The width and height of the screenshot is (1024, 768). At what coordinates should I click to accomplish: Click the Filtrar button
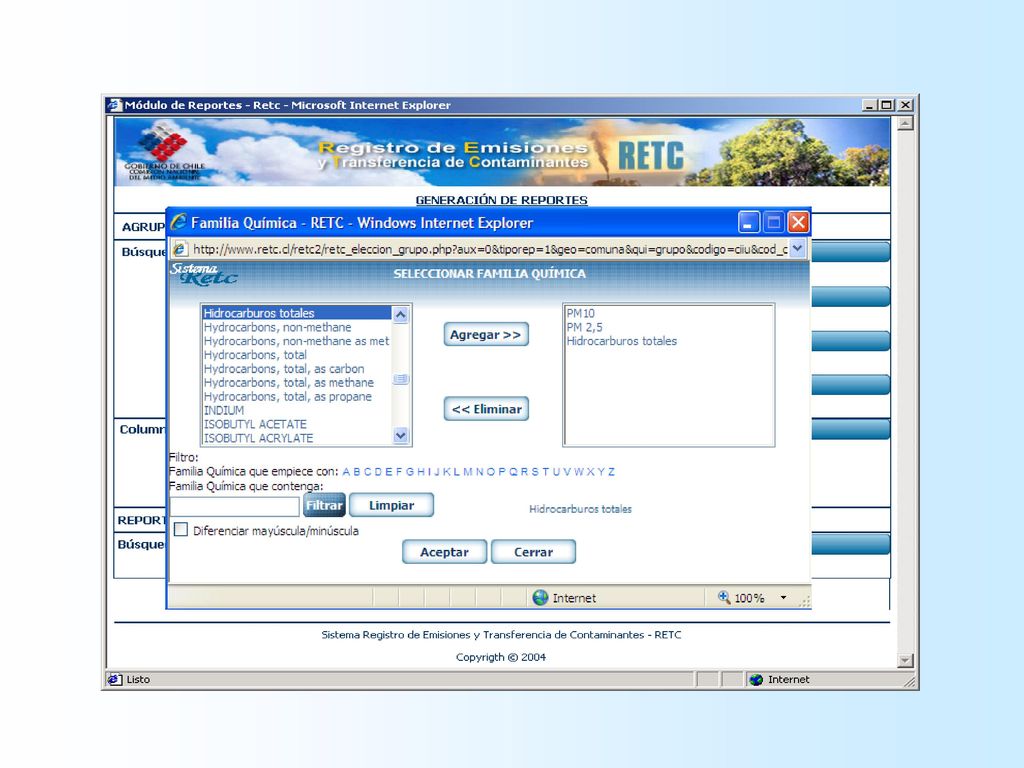[324, 505]
